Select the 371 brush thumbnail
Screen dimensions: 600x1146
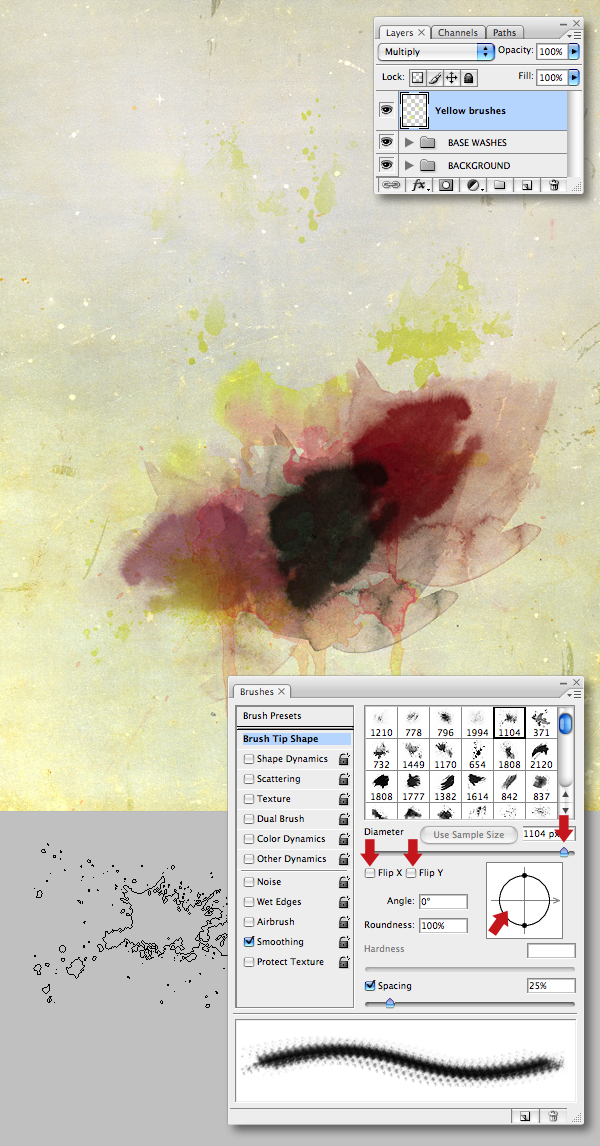[542, 722]
